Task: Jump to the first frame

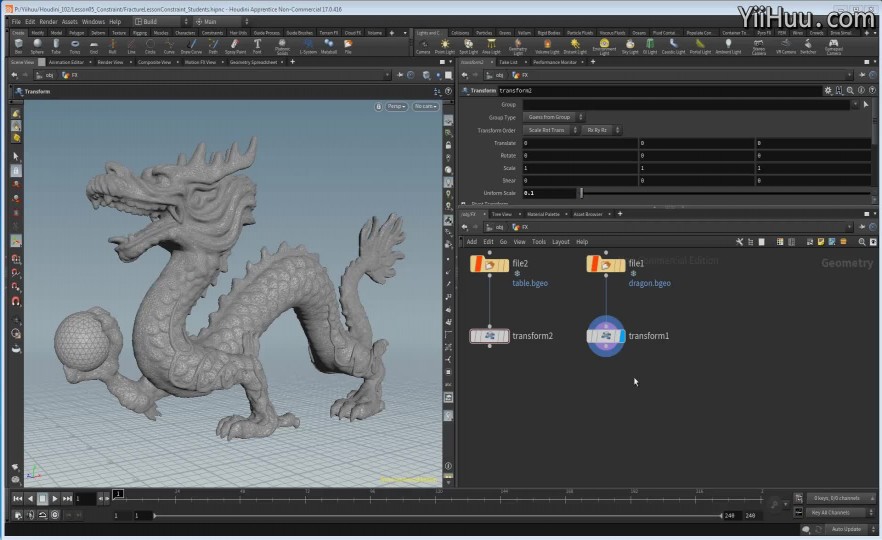Action: tap(17, 498)
